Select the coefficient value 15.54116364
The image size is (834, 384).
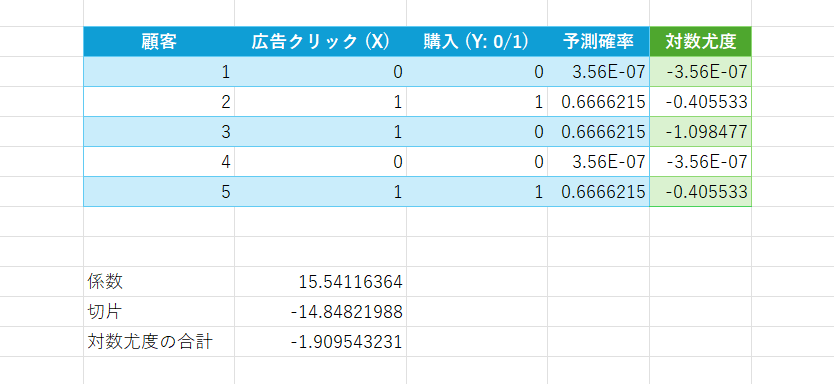pos(321,282)
